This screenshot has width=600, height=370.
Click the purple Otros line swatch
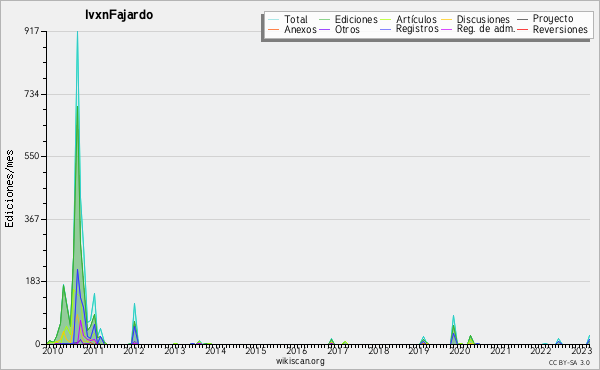point(324,29)
